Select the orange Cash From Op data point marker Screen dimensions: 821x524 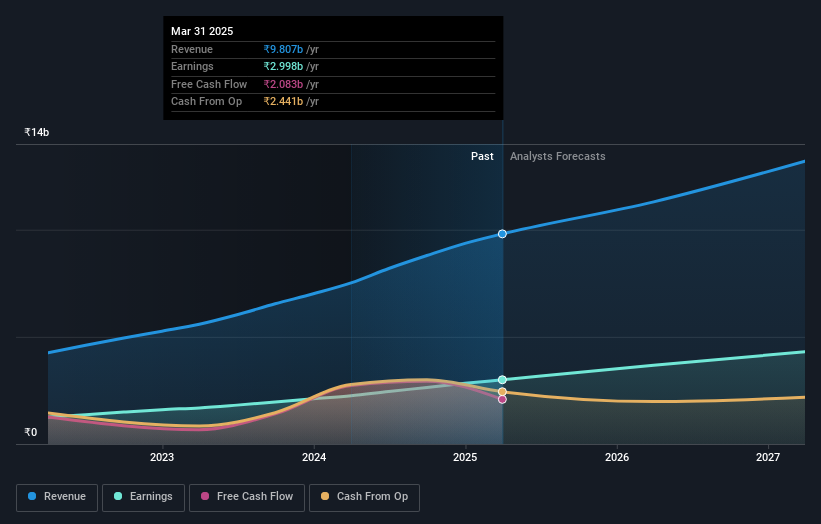(x=502, y=392)
